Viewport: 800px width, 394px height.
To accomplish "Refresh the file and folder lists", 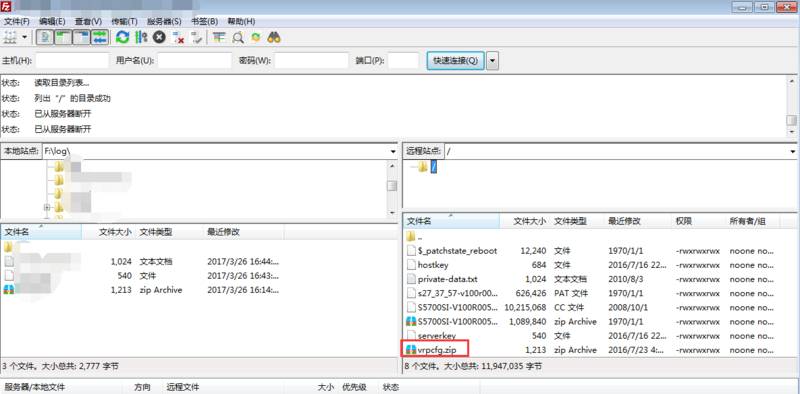I will (122, 37).
